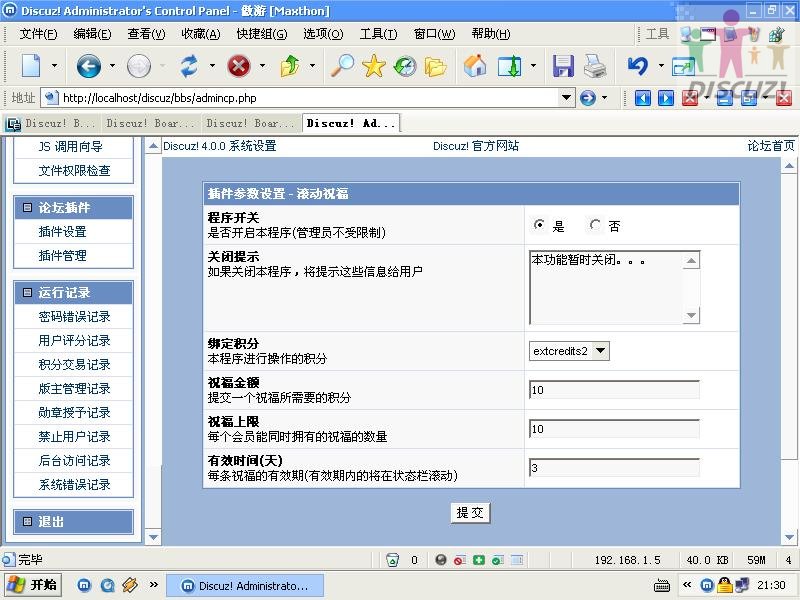Click the QQ penguin tray icon
This screenshot has height=600, width=800.
coord(724,585)
